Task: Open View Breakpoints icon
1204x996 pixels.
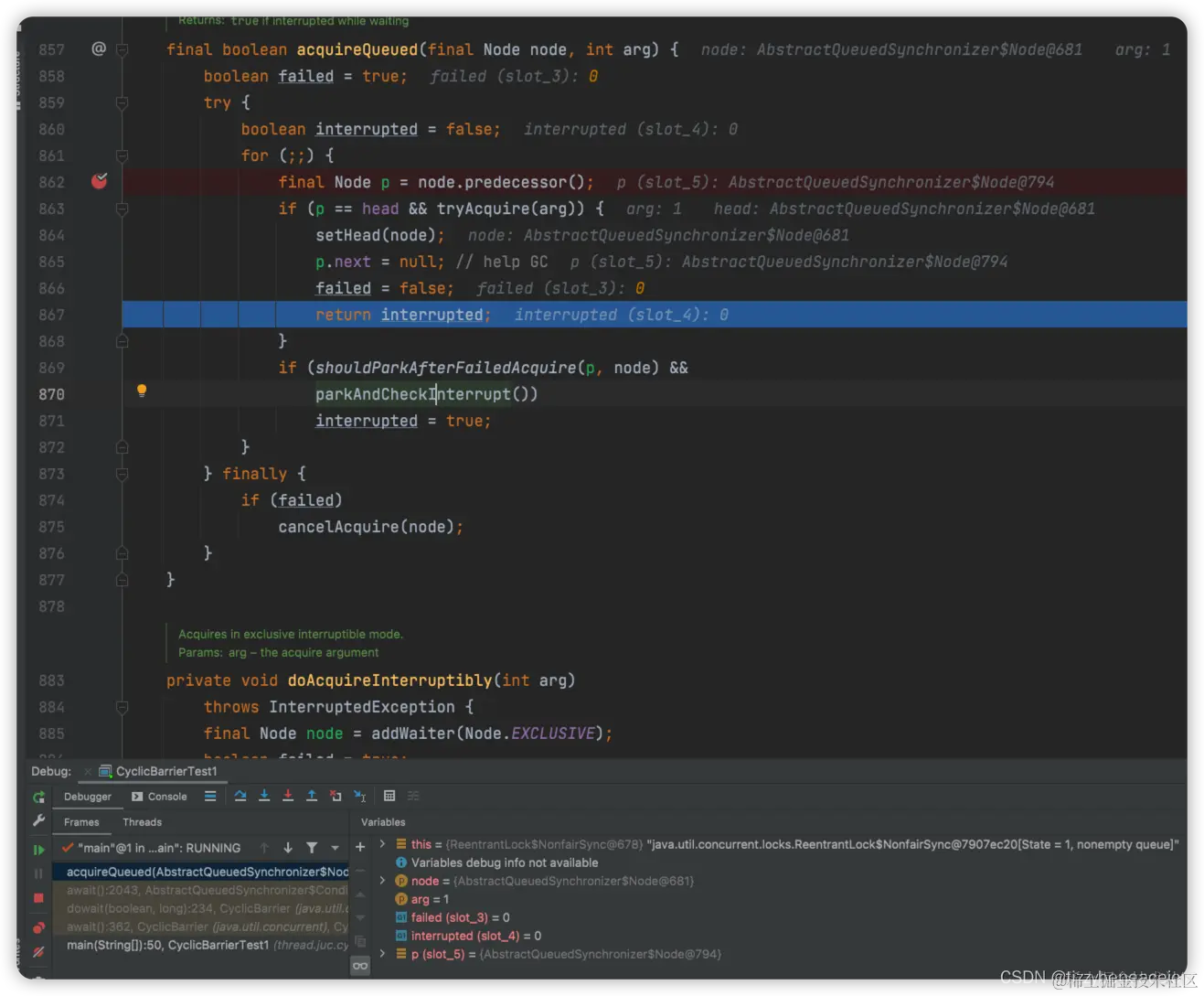Action: (38, 927)
